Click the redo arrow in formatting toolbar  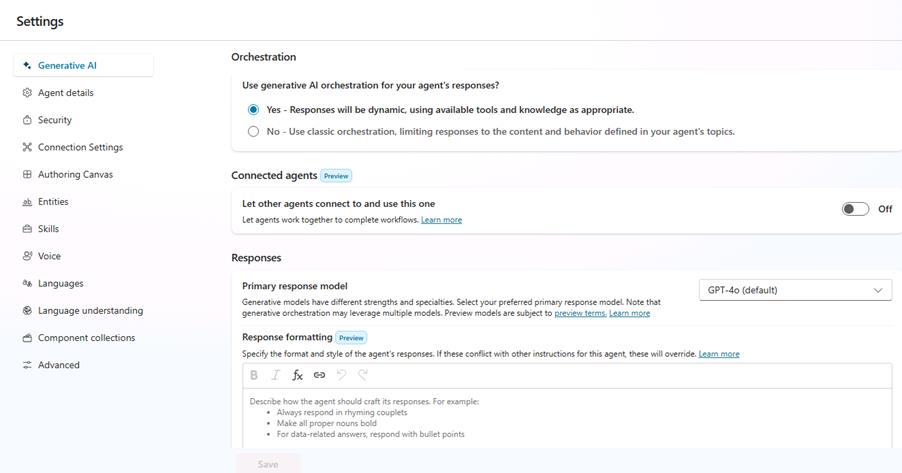point(363,375)
